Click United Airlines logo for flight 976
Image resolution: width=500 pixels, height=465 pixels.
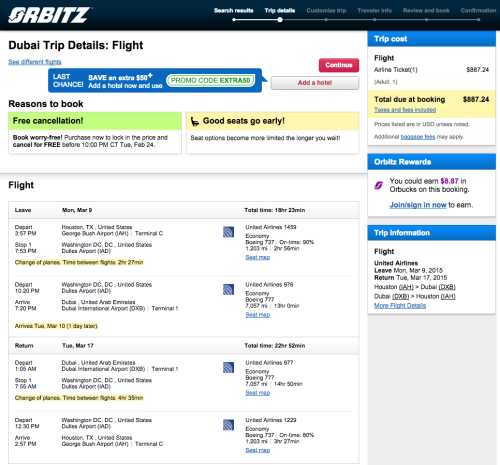(228, 289)
